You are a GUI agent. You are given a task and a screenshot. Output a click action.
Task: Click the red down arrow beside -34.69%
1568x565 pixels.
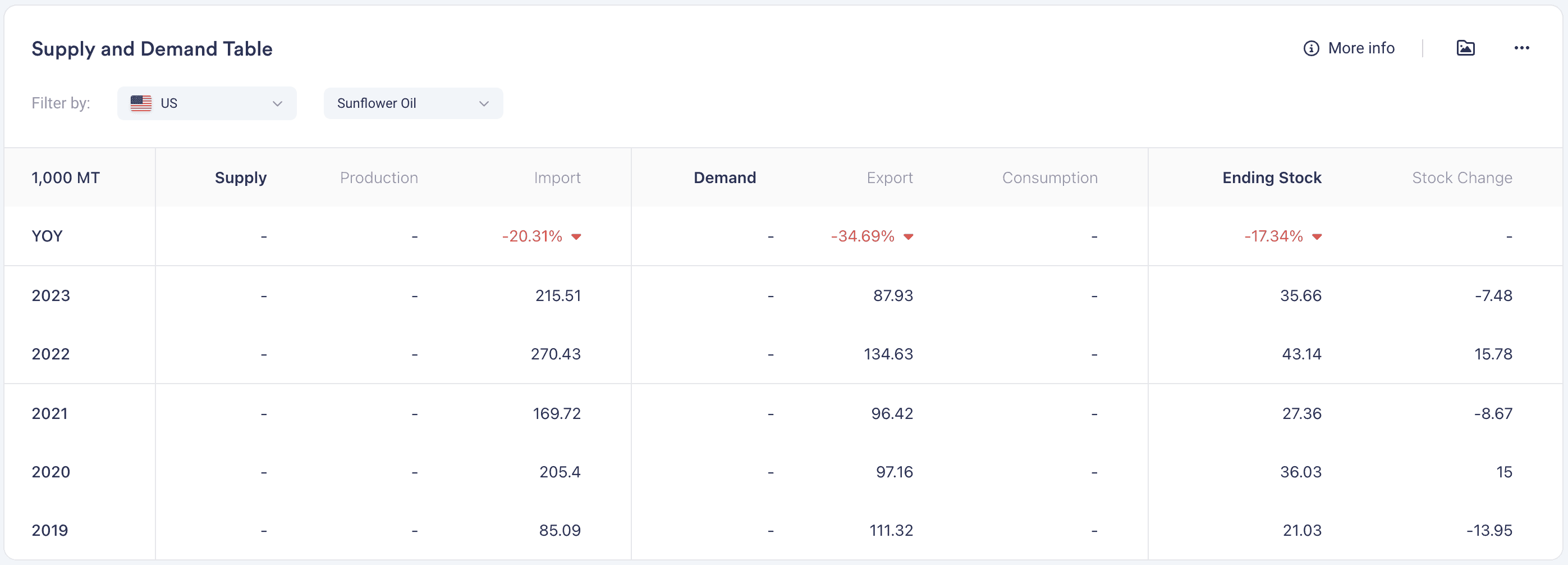[908, 237]
